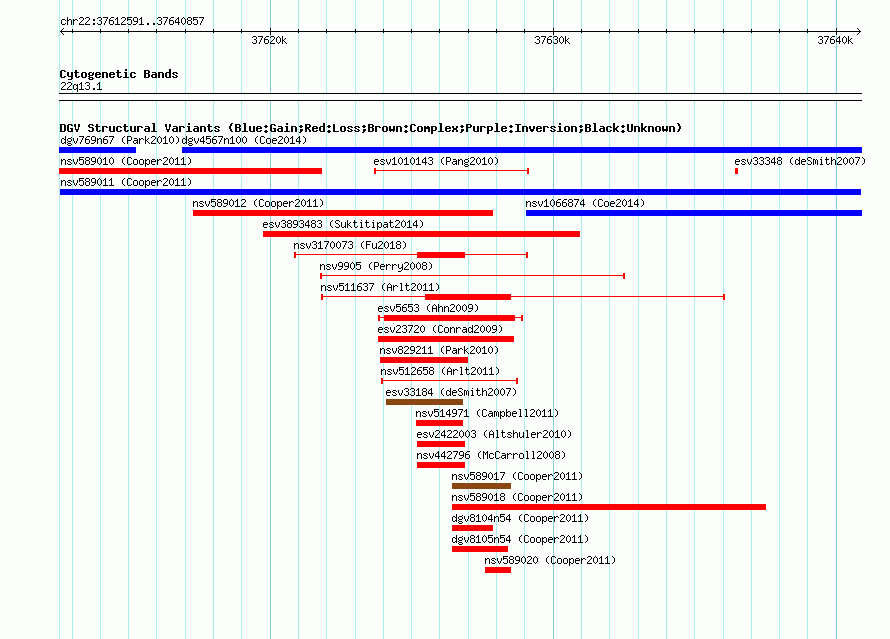Click the brown bar under nsv589017
This screenshot has height=639, width=890.
(481, 486)
